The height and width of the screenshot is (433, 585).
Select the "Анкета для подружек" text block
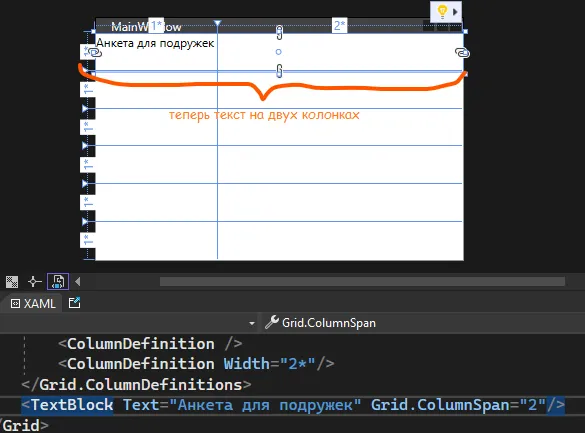pos(155,43)
